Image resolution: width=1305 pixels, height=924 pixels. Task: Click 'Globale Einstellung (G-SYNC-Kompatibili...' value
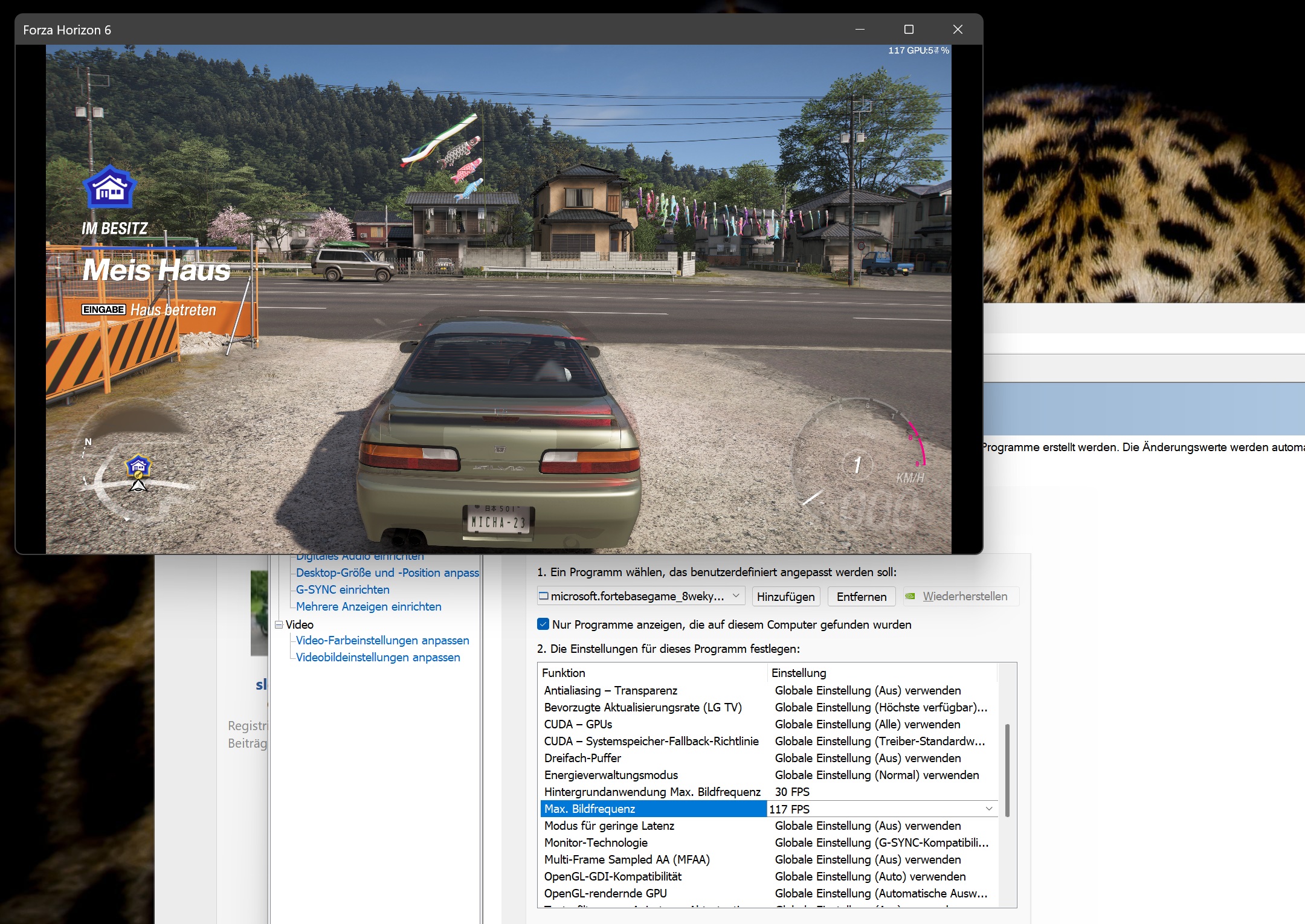[881, 842]
